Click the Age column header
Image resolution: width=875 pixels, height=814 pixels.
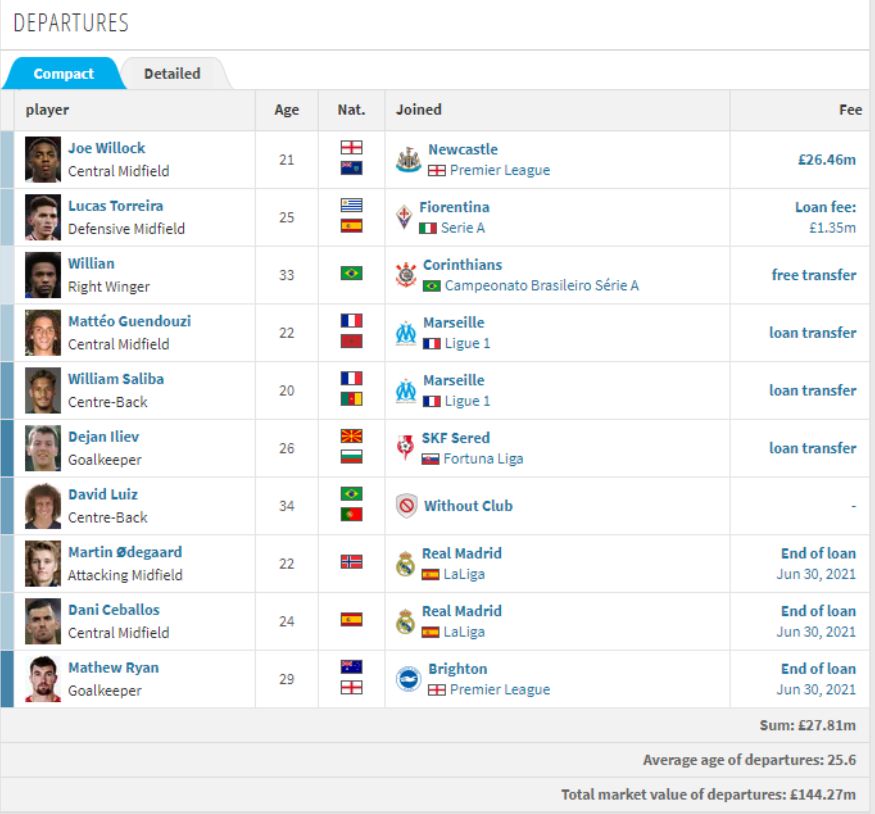coord(286,110)
